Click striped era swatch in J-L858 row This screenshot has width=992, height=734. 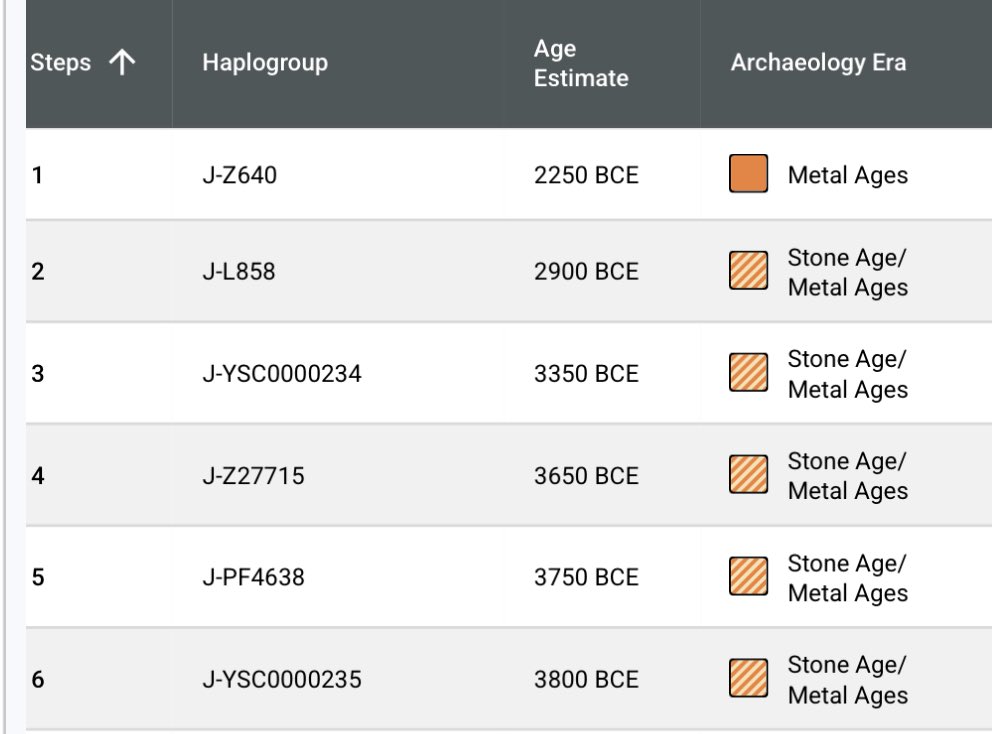[x=749, y=272]
